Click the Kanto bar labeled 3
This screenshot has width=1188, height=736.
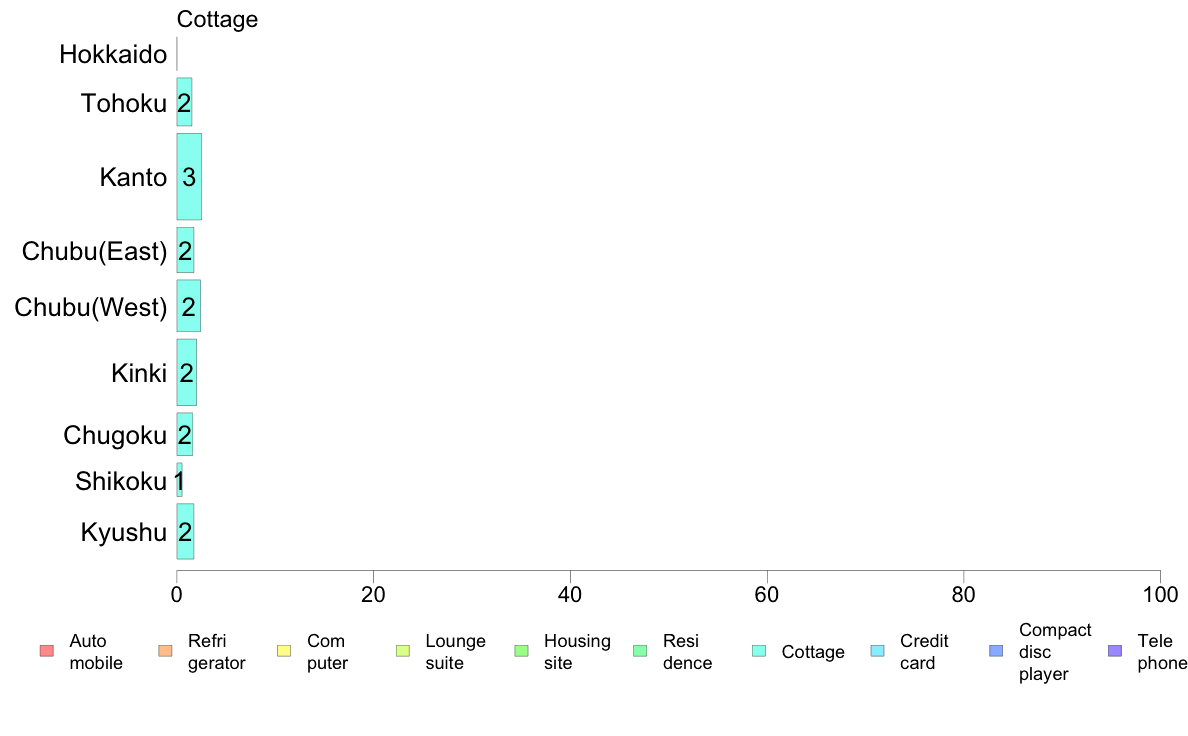(x=189, y=177)
